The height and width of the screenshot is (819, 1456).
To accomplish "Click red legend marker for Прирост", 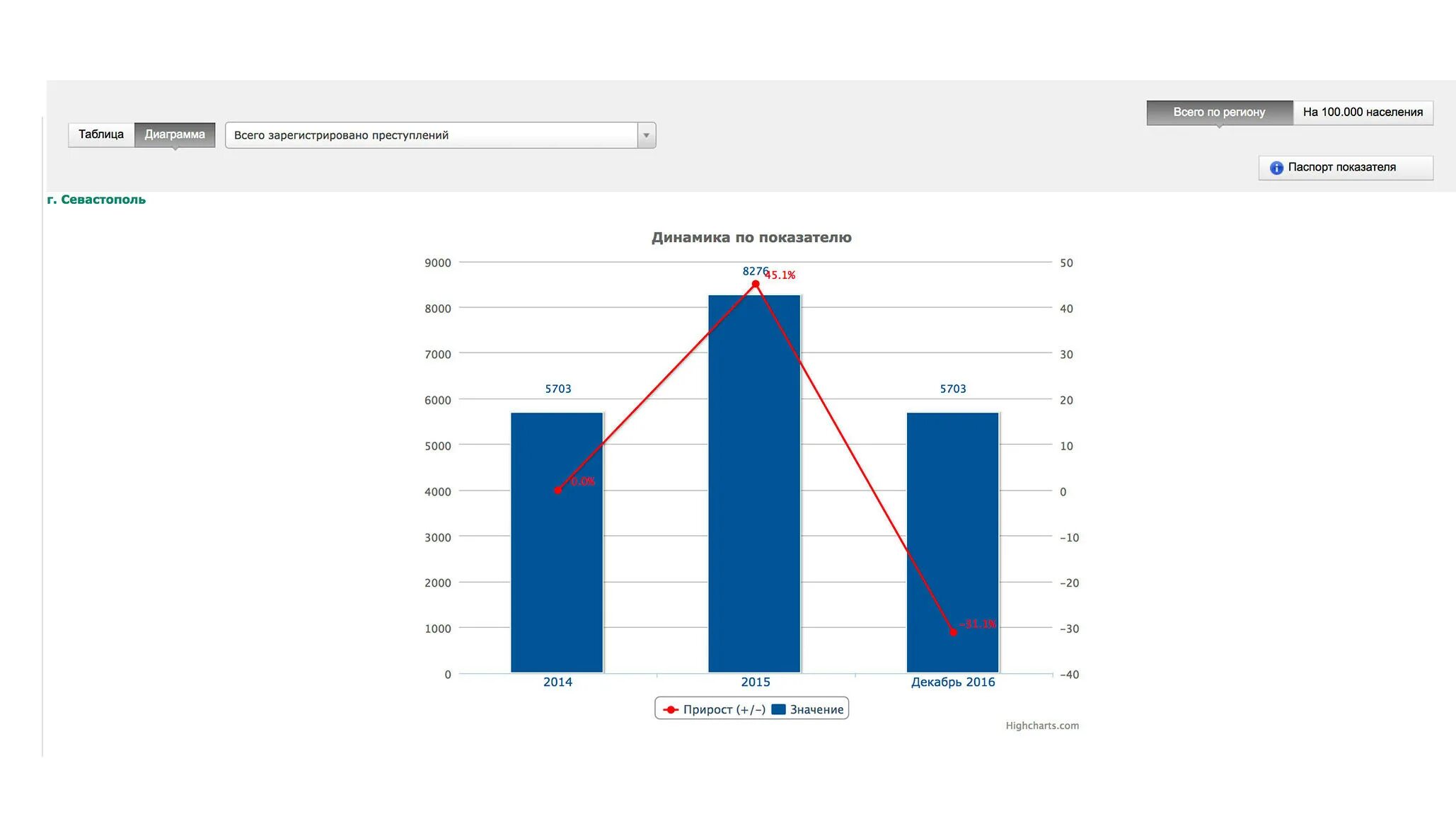I will pyautogui.click(x=670, y=709).
